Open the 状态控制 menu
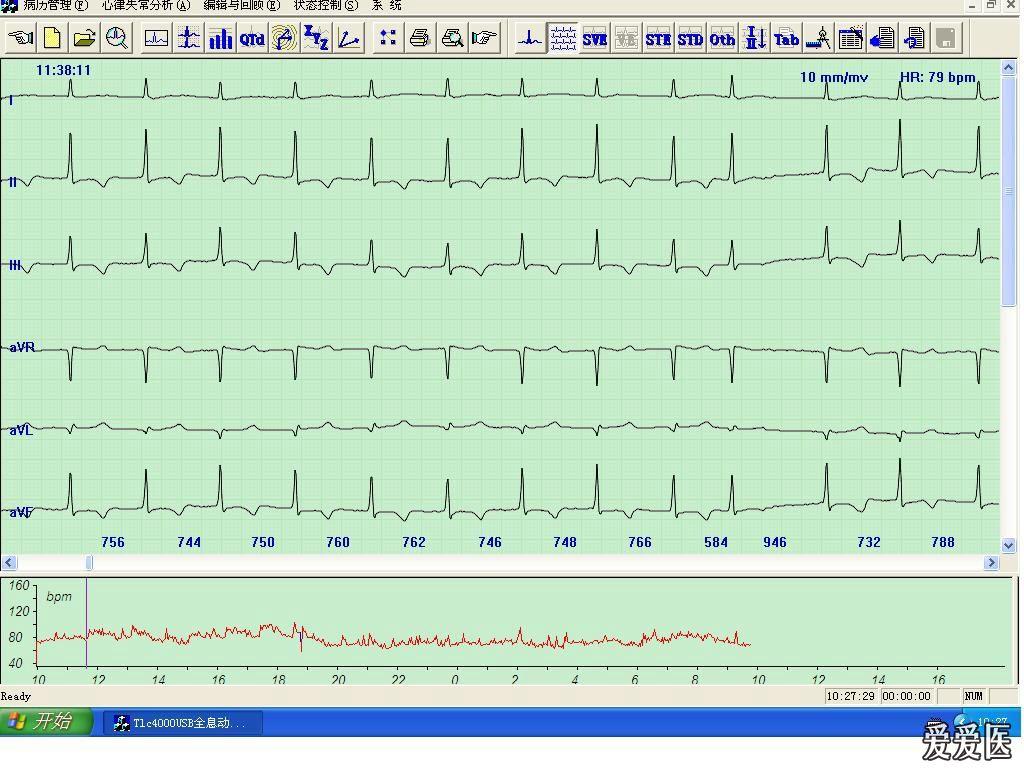1024x768 pixels. [325, 5]
